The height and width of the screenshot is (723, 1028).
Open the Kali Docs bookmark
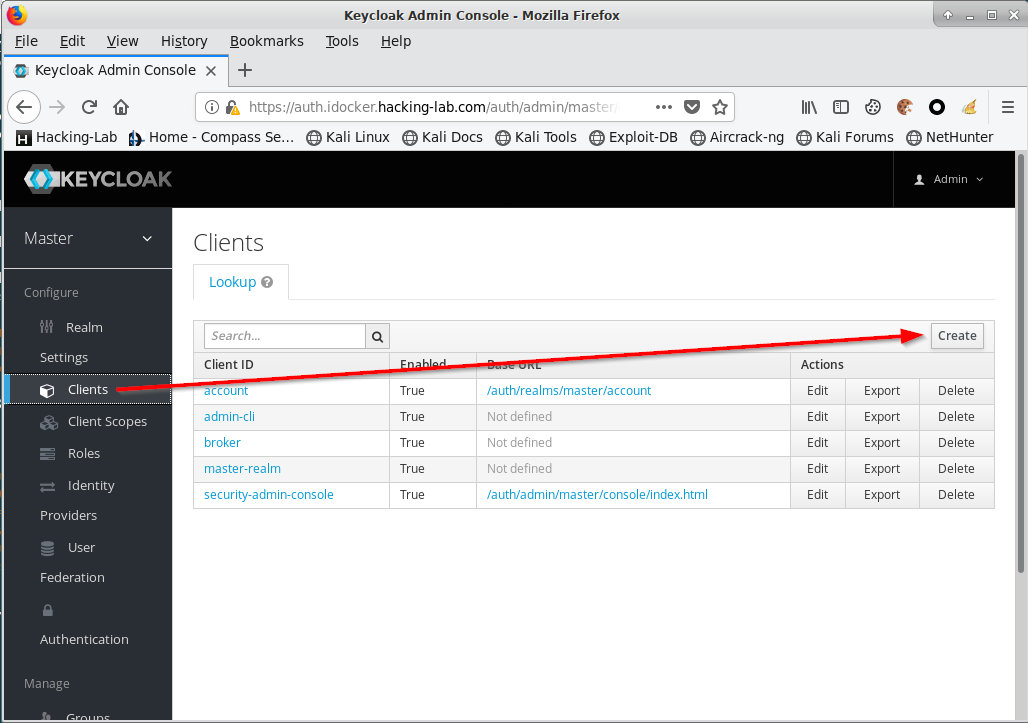click(443, 138)
